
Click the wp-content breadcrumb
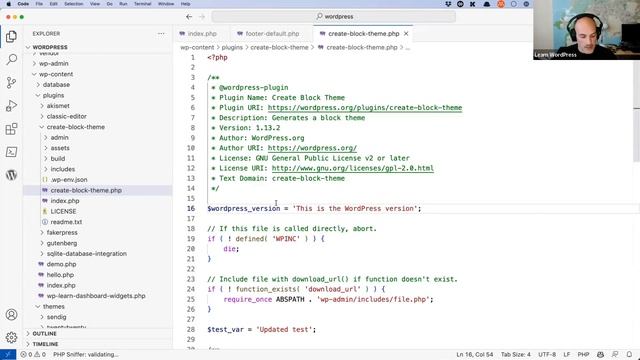[x=197, y=47]
